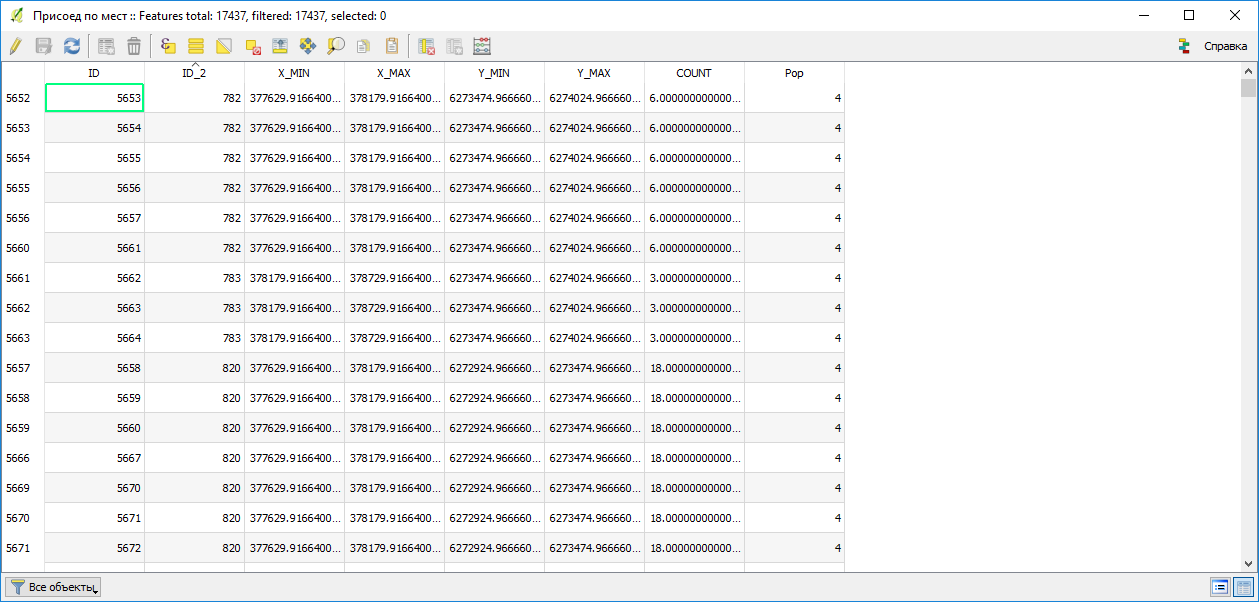Paste features from clipboard icon
The height and width of the screenshot is (602, 1259).
(392, 46)
